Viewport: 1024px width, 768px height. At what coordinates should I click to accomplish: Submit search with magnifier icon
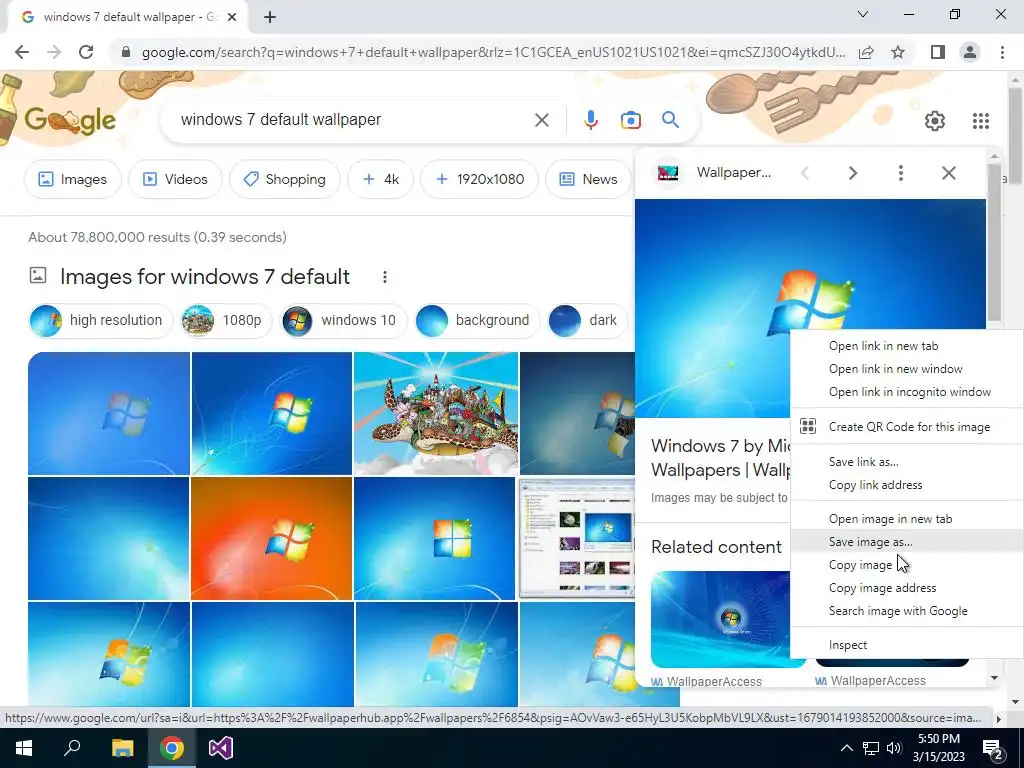[670, 120]
